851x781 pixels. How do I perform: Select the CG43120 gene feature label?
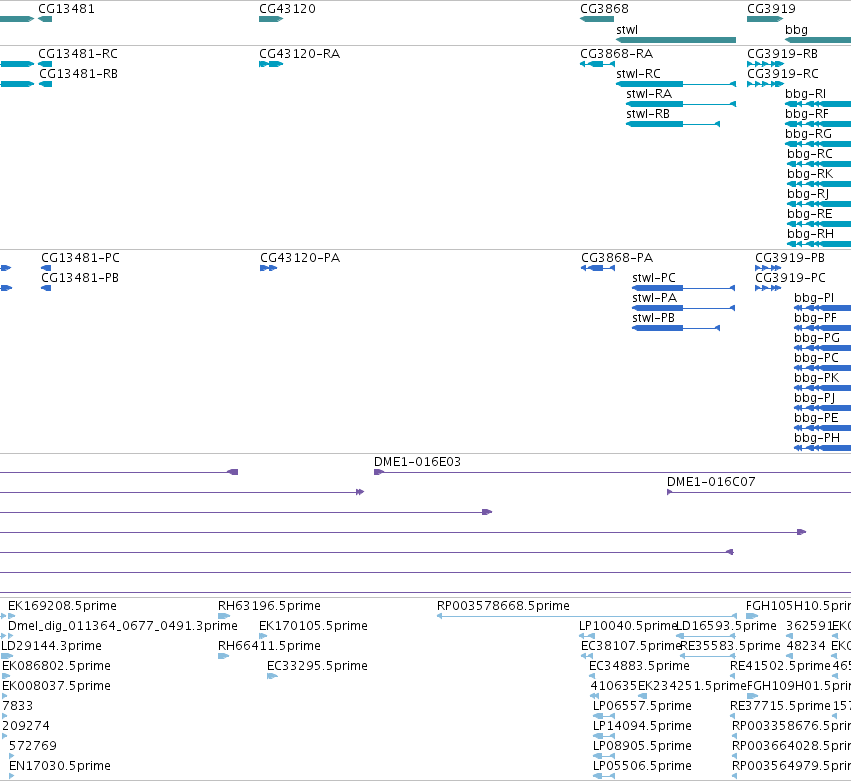pos(287,9)
